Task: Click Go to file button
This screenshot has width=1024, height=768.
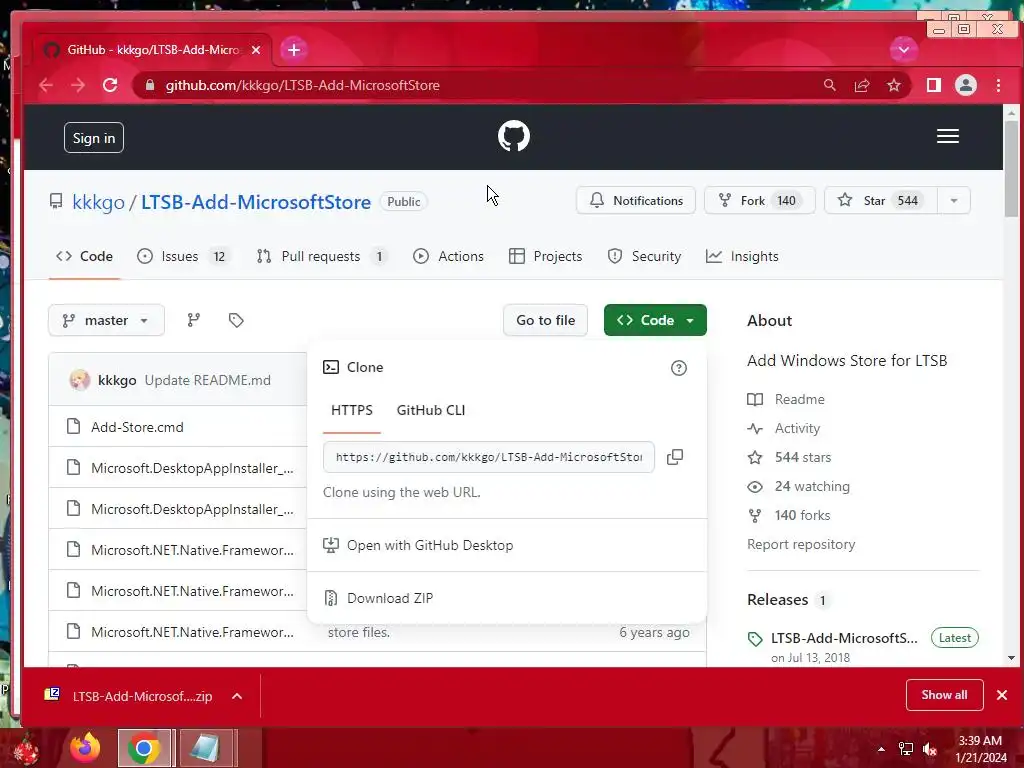Action: point(545,320)
